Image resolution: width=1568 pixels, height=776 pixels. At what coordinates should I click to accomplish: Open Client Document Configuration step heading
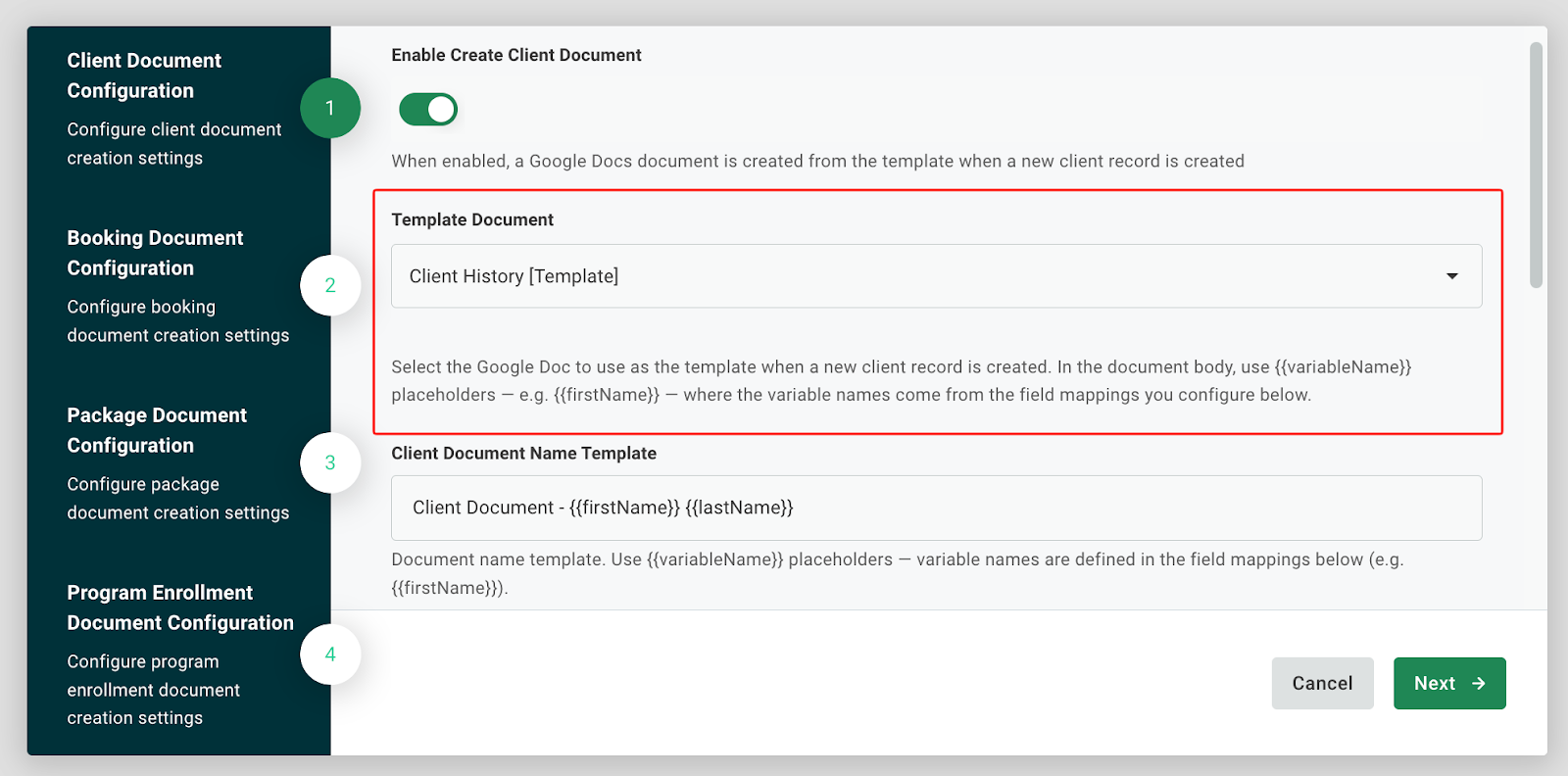click(x=144, y=75)
